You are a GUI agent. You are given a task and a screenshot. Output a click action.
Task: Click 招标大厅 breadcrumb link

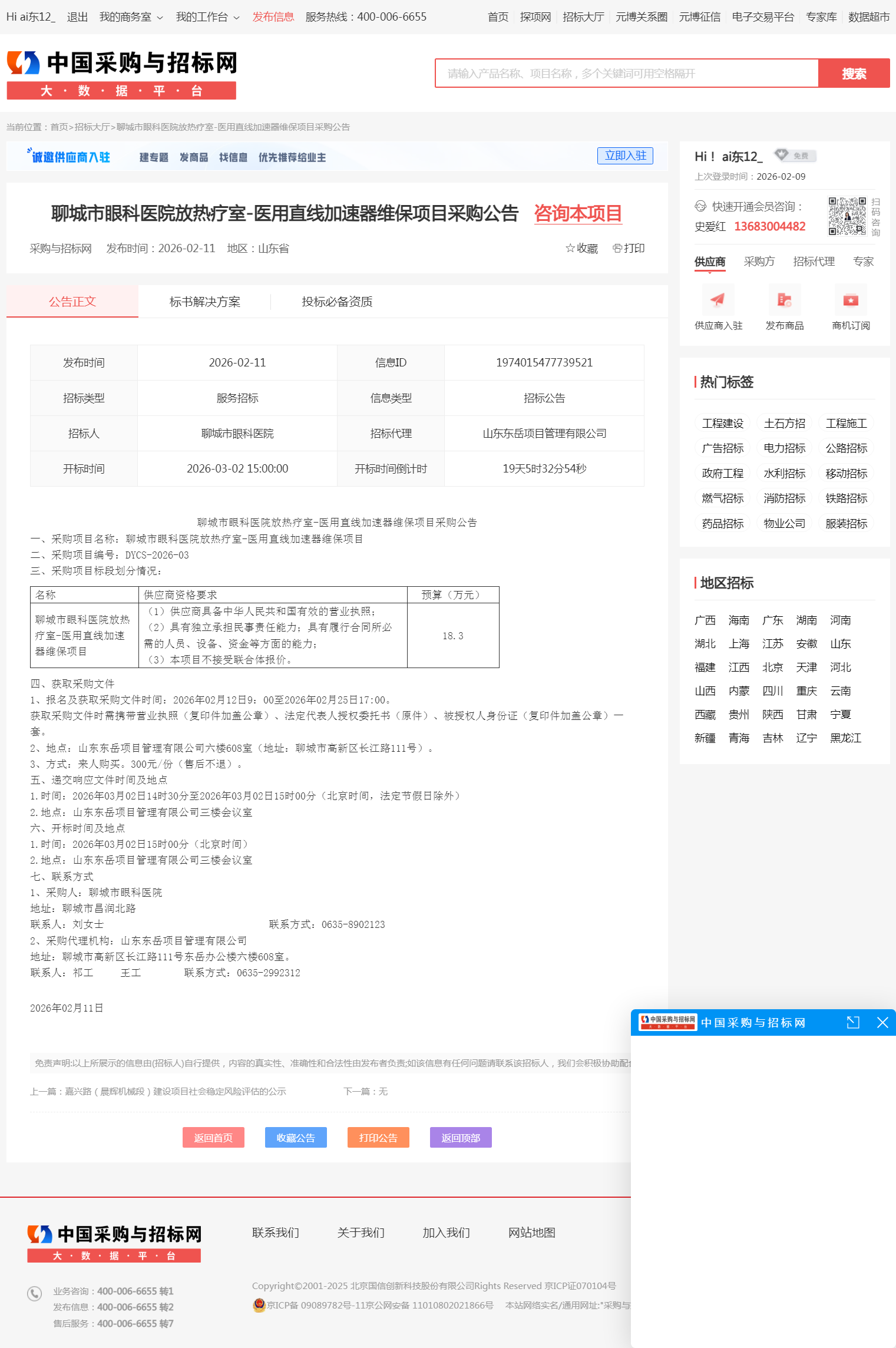tap(92, 127)
